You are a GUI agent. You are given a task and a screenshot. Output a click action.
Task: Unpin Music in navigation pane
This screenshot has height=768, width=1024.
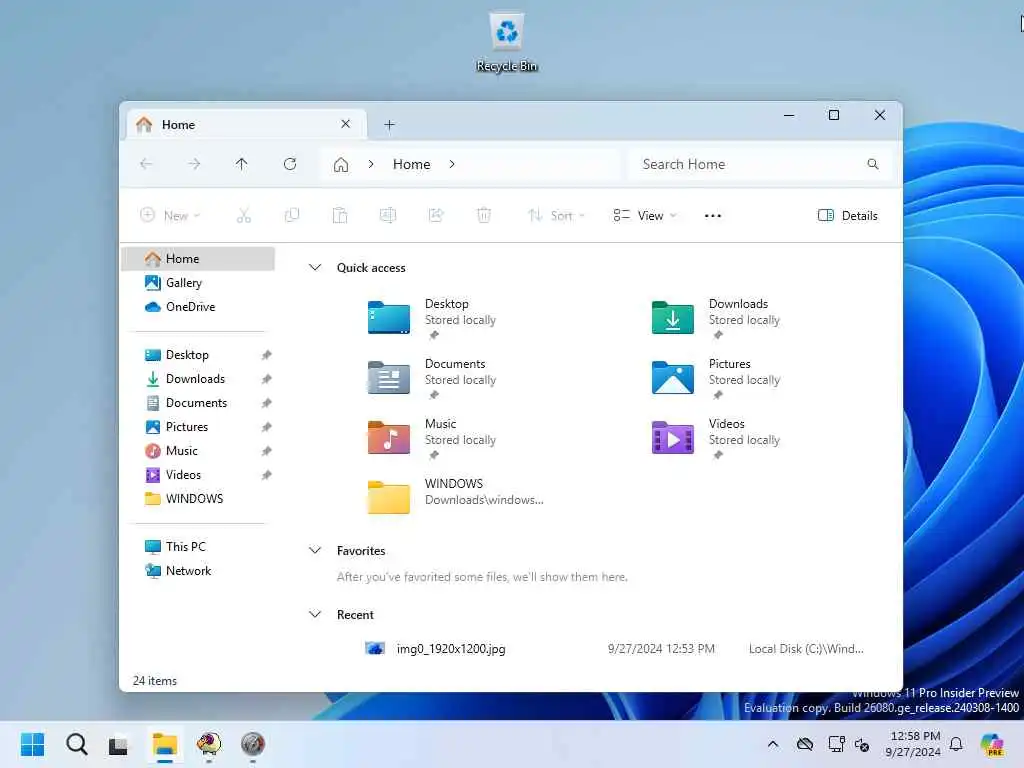266,451
